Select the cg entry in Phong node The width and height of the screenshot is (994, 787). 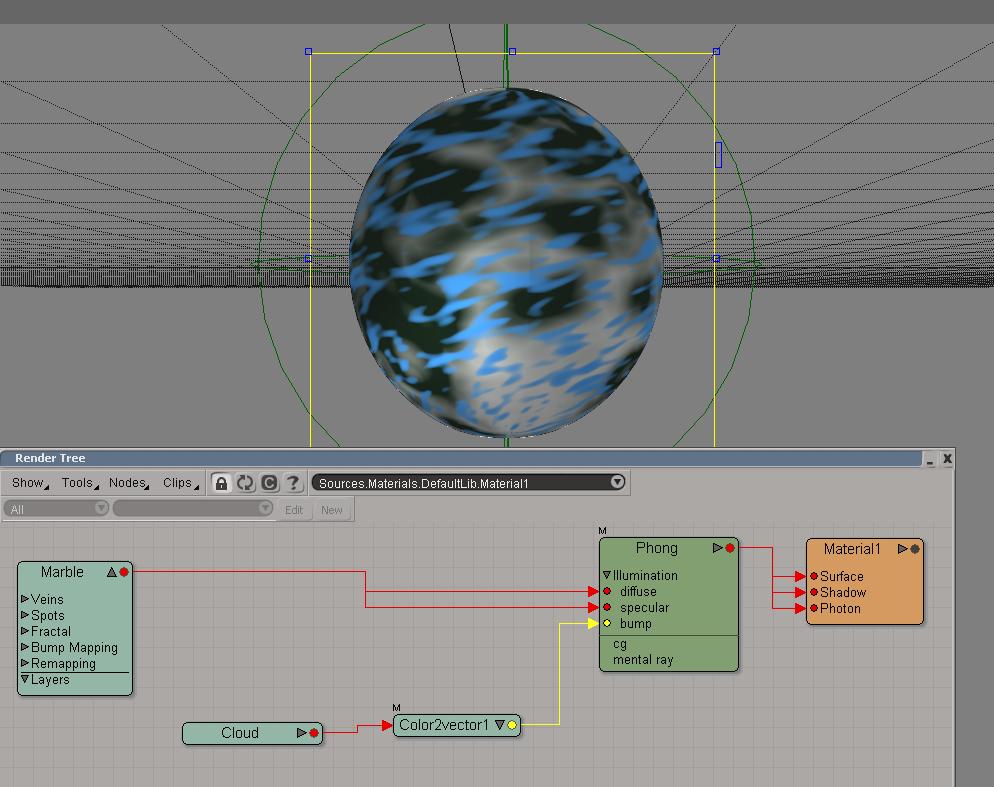620,644
